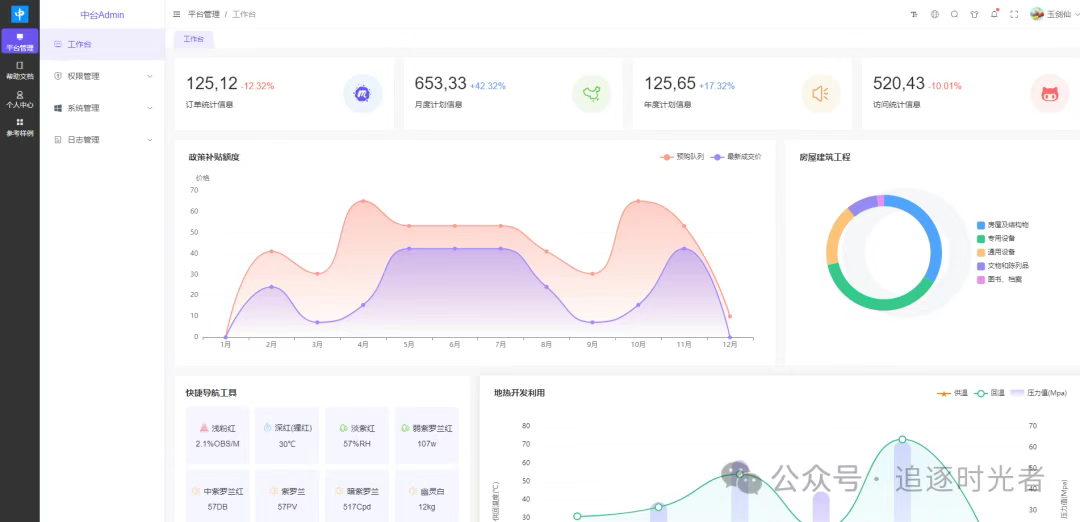Toggle the 图书、档案 donut legend item
This screenshot has height=522, width=1080.
999,279
